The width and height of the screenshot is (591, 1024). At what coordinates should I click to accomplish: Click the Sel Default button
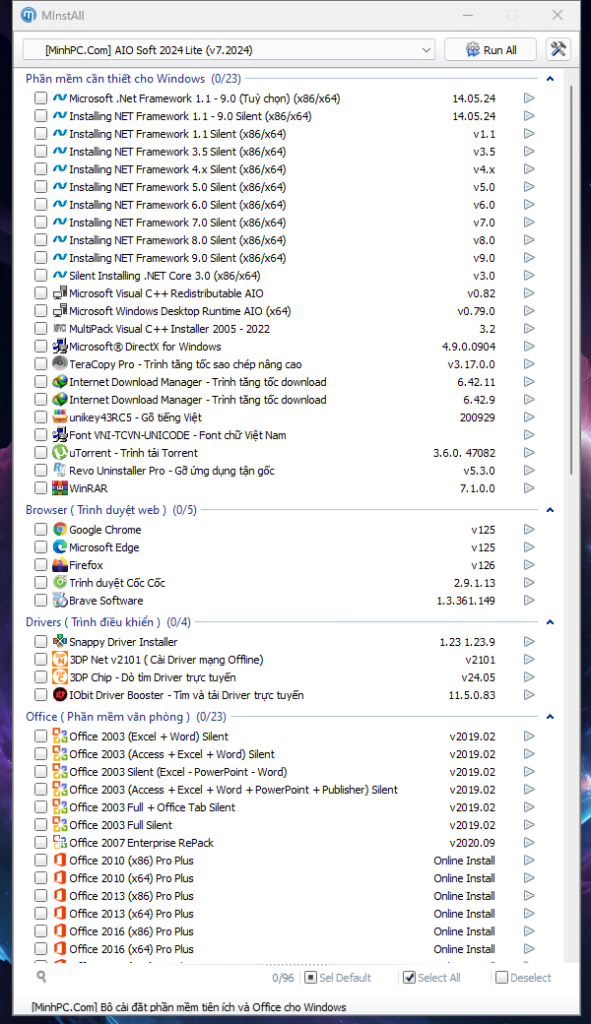338,978
